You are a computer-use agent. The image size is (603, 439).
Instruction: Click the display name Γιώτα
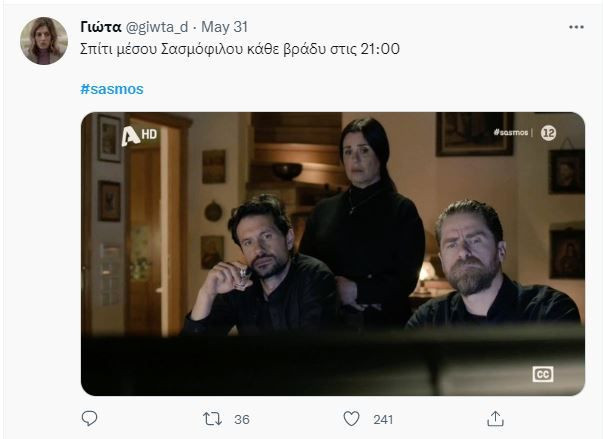click(x=101, y=27)
